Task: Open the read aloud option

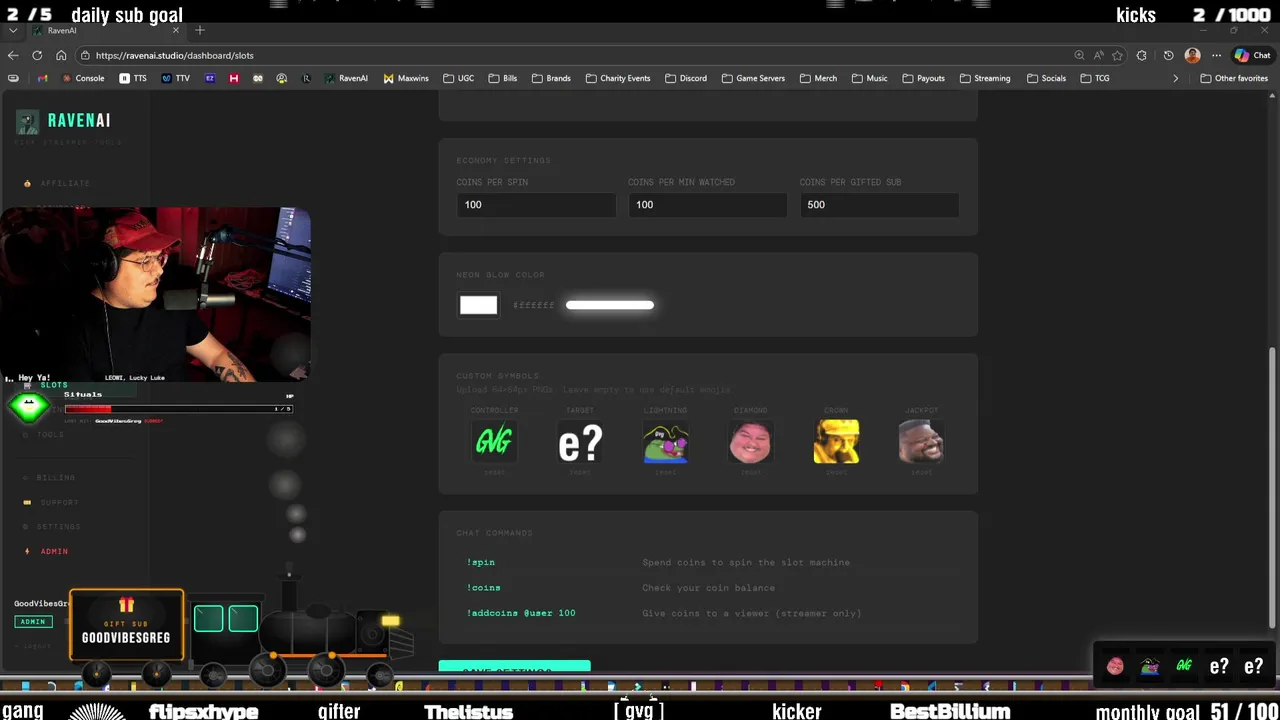Action: 1098,55
